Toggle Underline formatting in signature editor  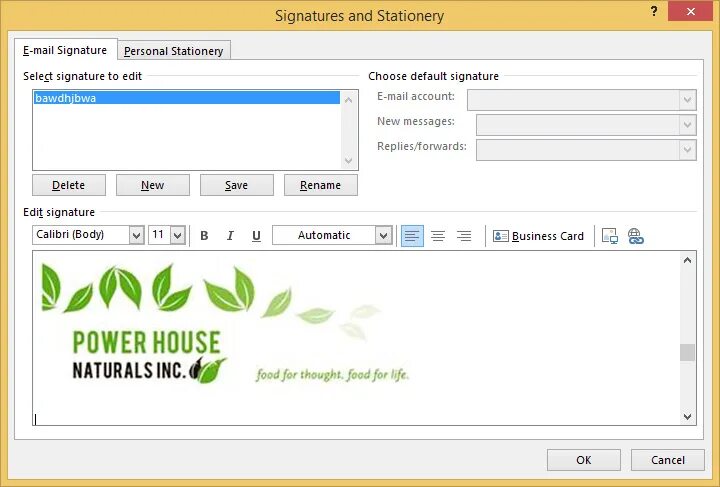point(256,236)
